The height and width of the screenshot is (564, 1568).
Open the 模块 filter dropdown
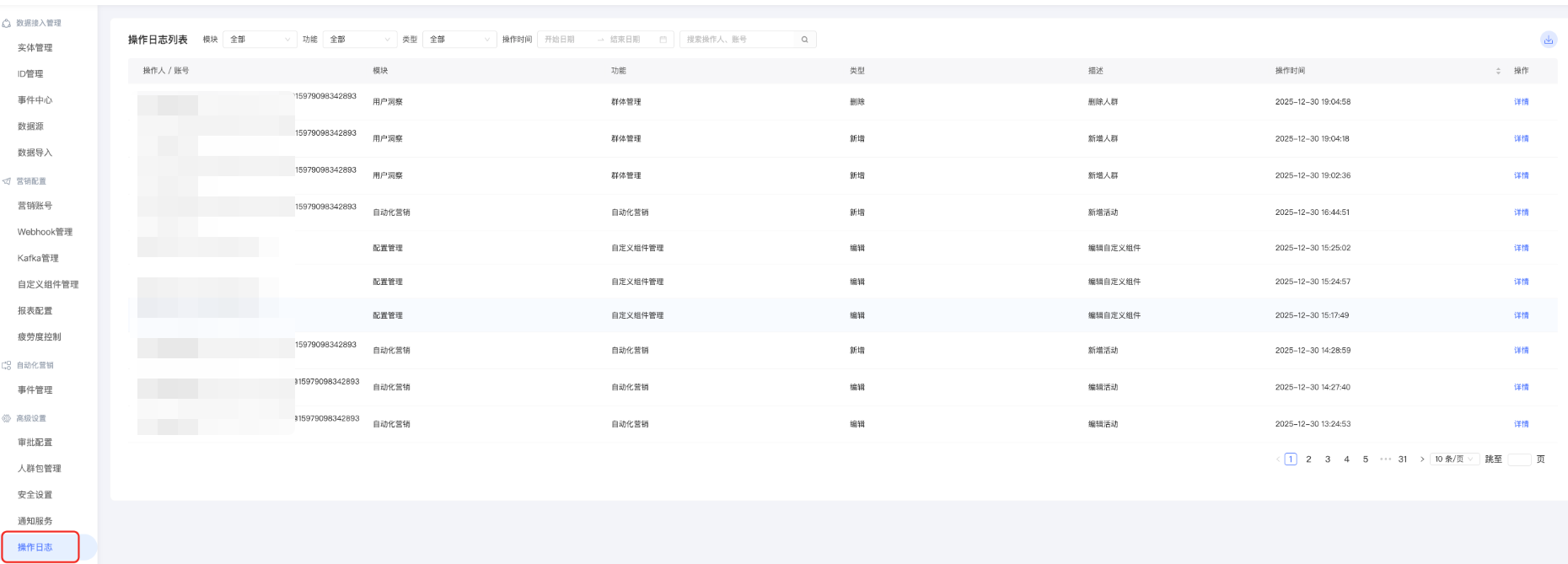click(260, 40)
